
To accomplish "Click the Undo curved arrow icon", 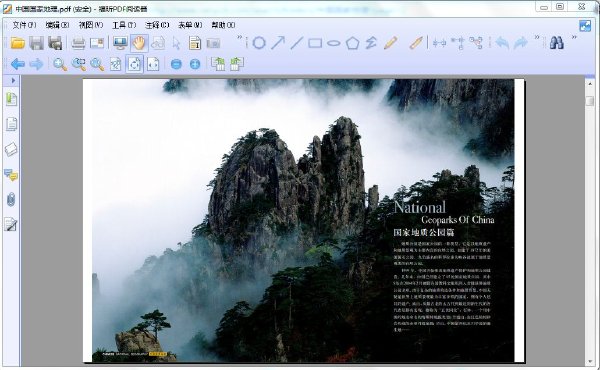I will [x=502, y=43].
